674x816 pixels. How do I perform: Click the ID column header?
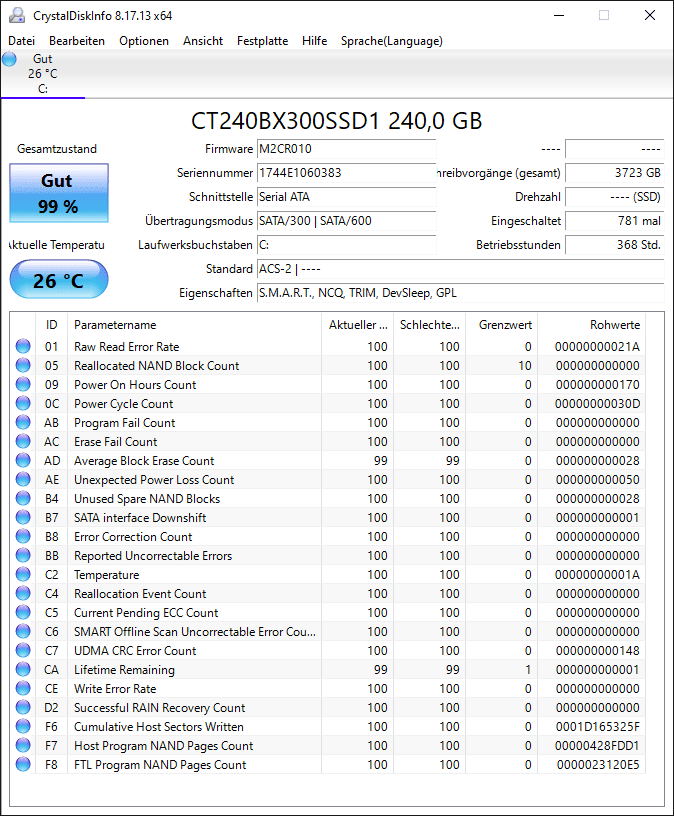[52, 325]
